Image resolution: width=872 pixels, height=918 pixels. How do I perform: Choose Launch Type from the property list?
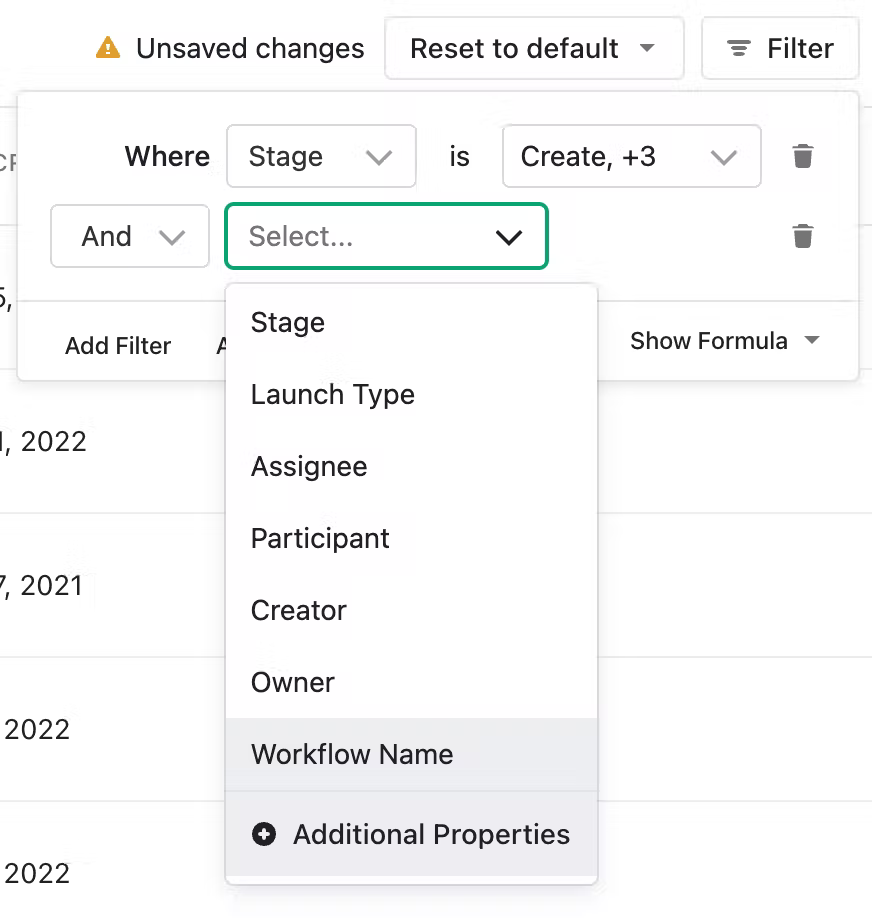point(411,395)
